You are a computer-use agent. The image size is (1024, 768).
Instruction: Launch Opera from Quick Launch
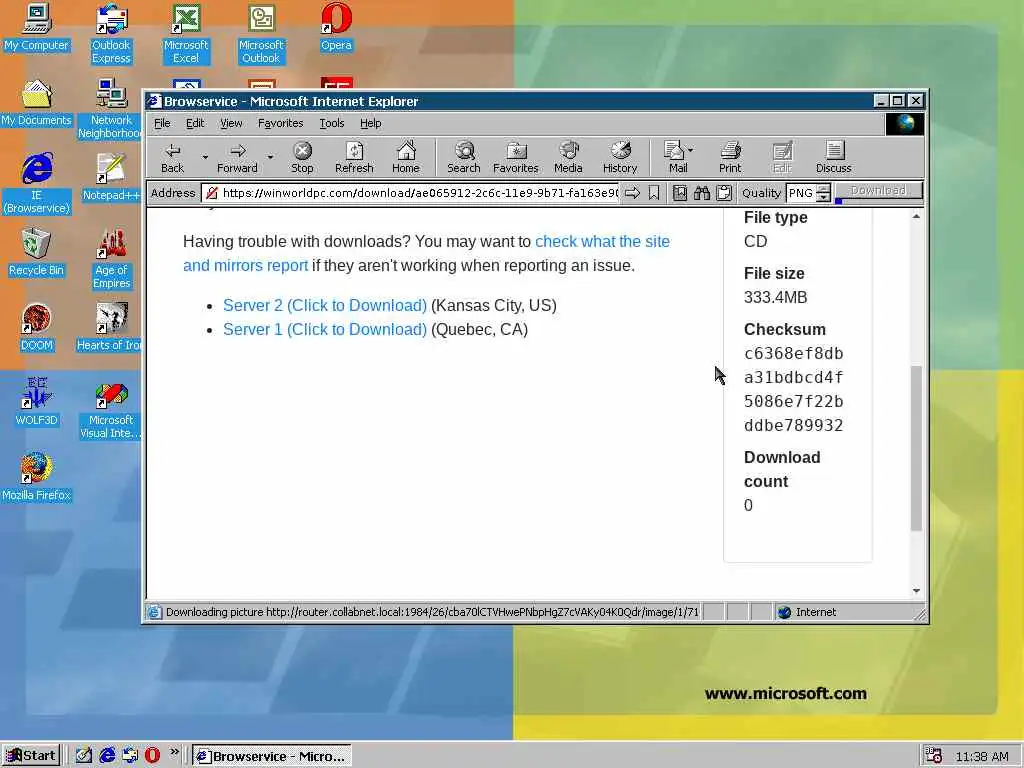click(x=152, y=756)
